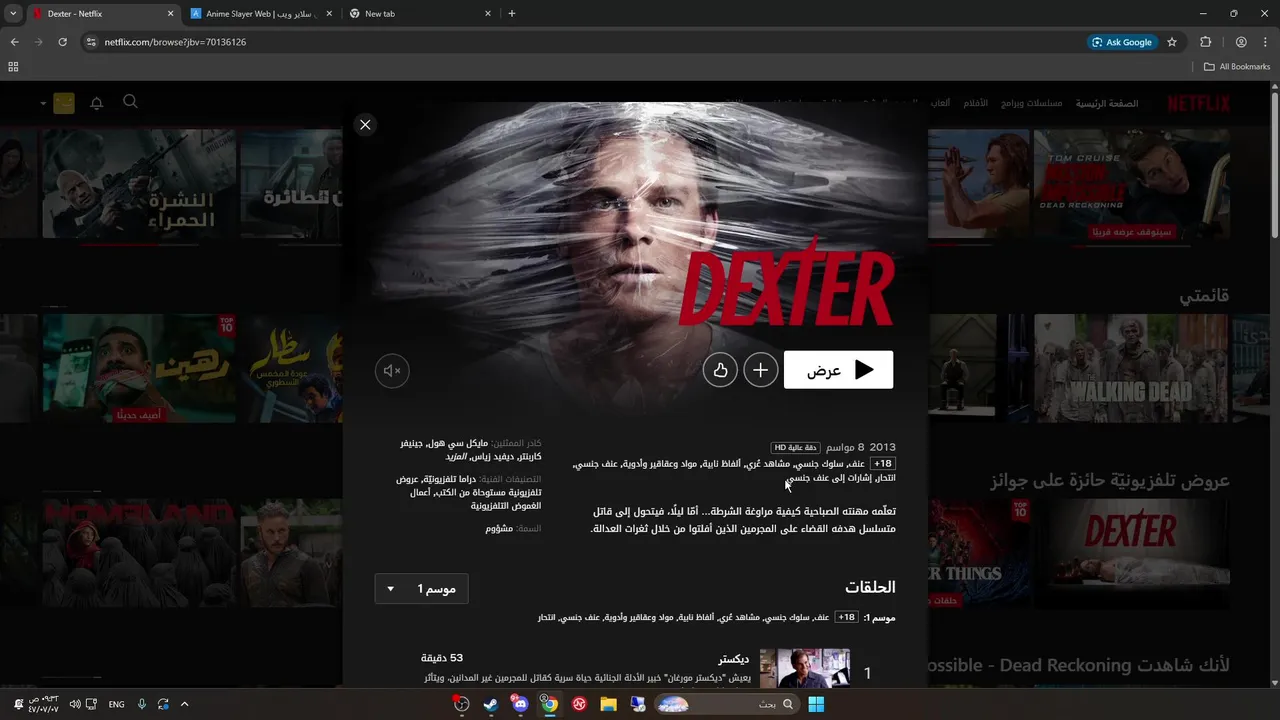Bookmark this page with star icon

pos(1172,42)
